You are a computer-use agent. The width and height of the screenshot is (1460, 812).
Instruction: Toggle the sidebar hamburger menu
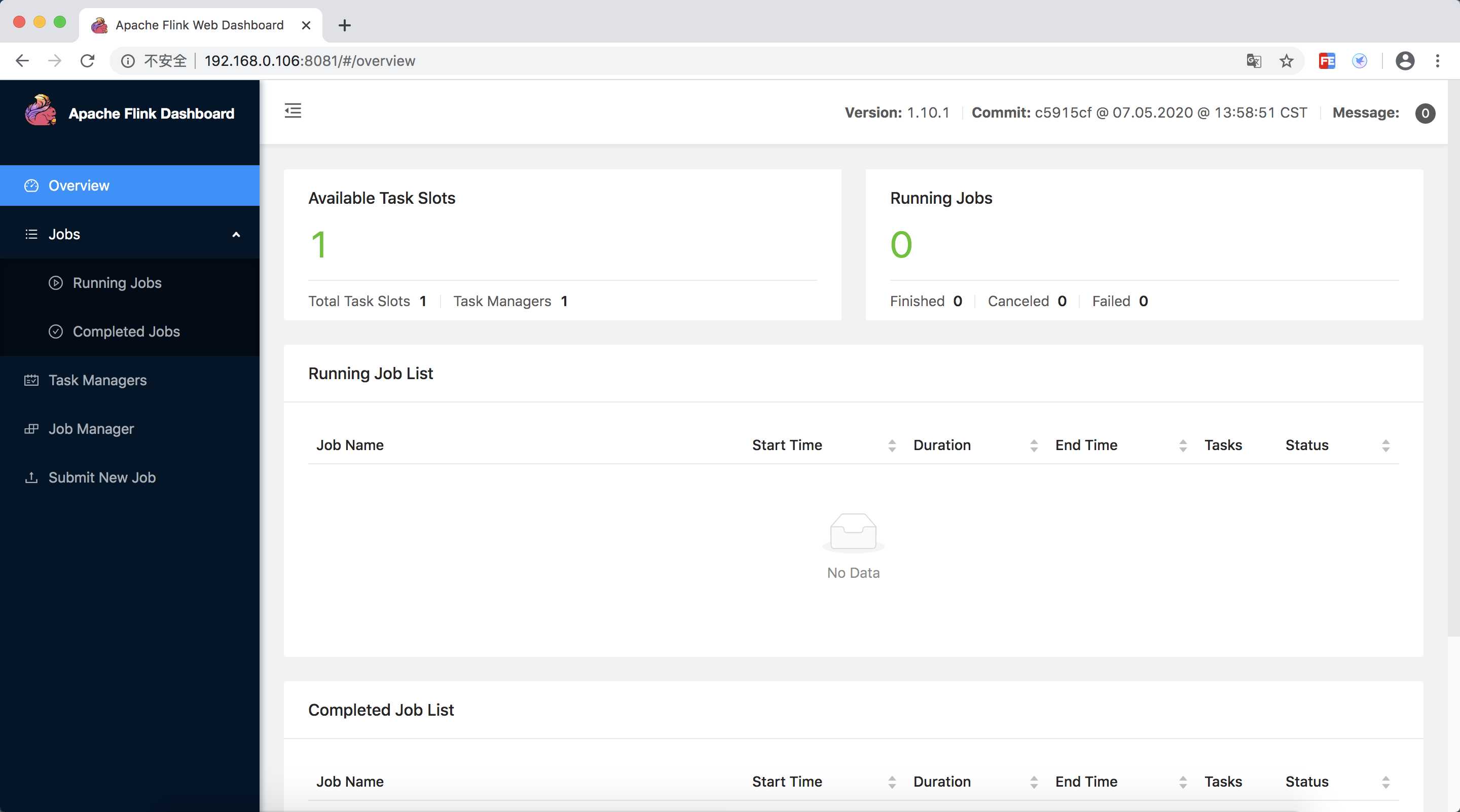(x=293, y=111)
